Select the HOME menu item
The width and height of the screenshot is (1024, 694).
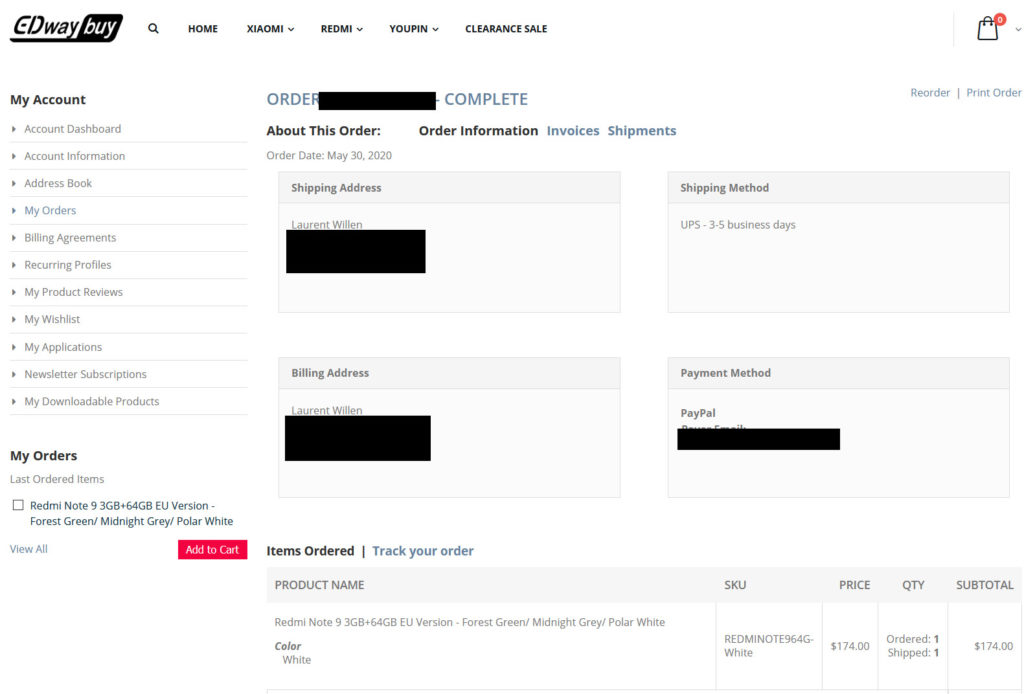tap(202, 29)
